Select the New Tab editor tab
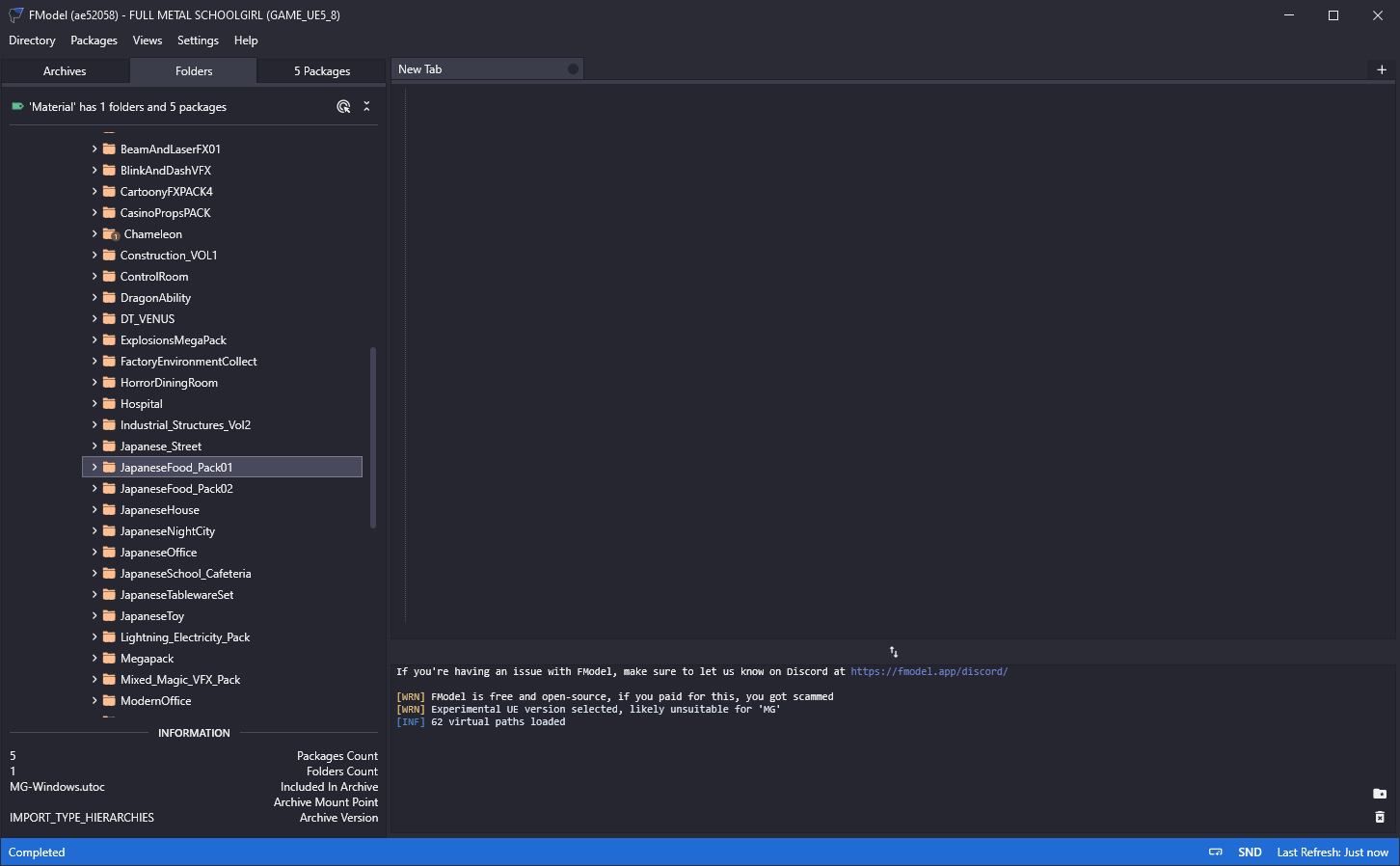This screenshot has width=1400, height=866. coord(487,69)
